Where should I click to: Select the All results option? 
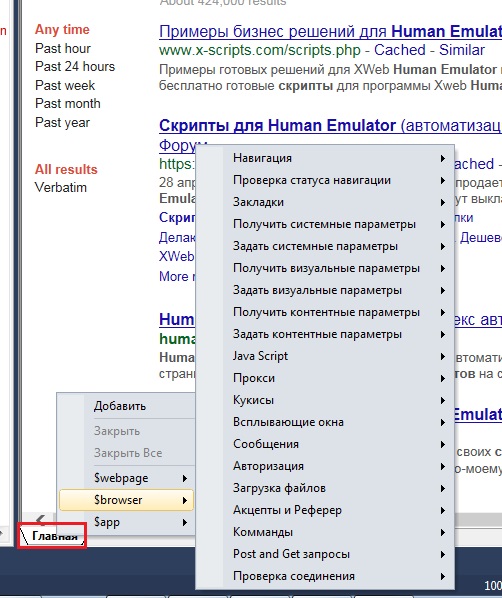tap(66, 169)
